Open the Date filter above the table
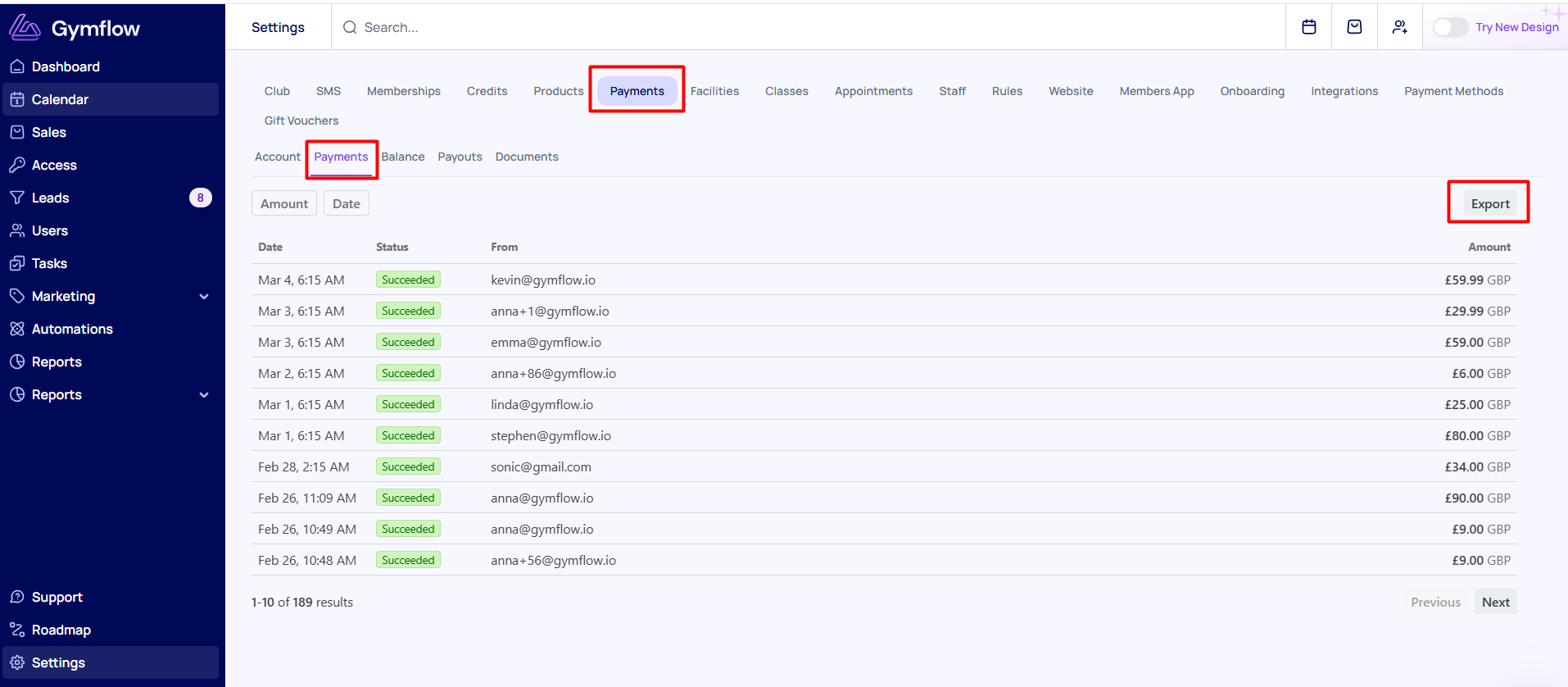This screenshot has width=1568, height=687. 347,203
